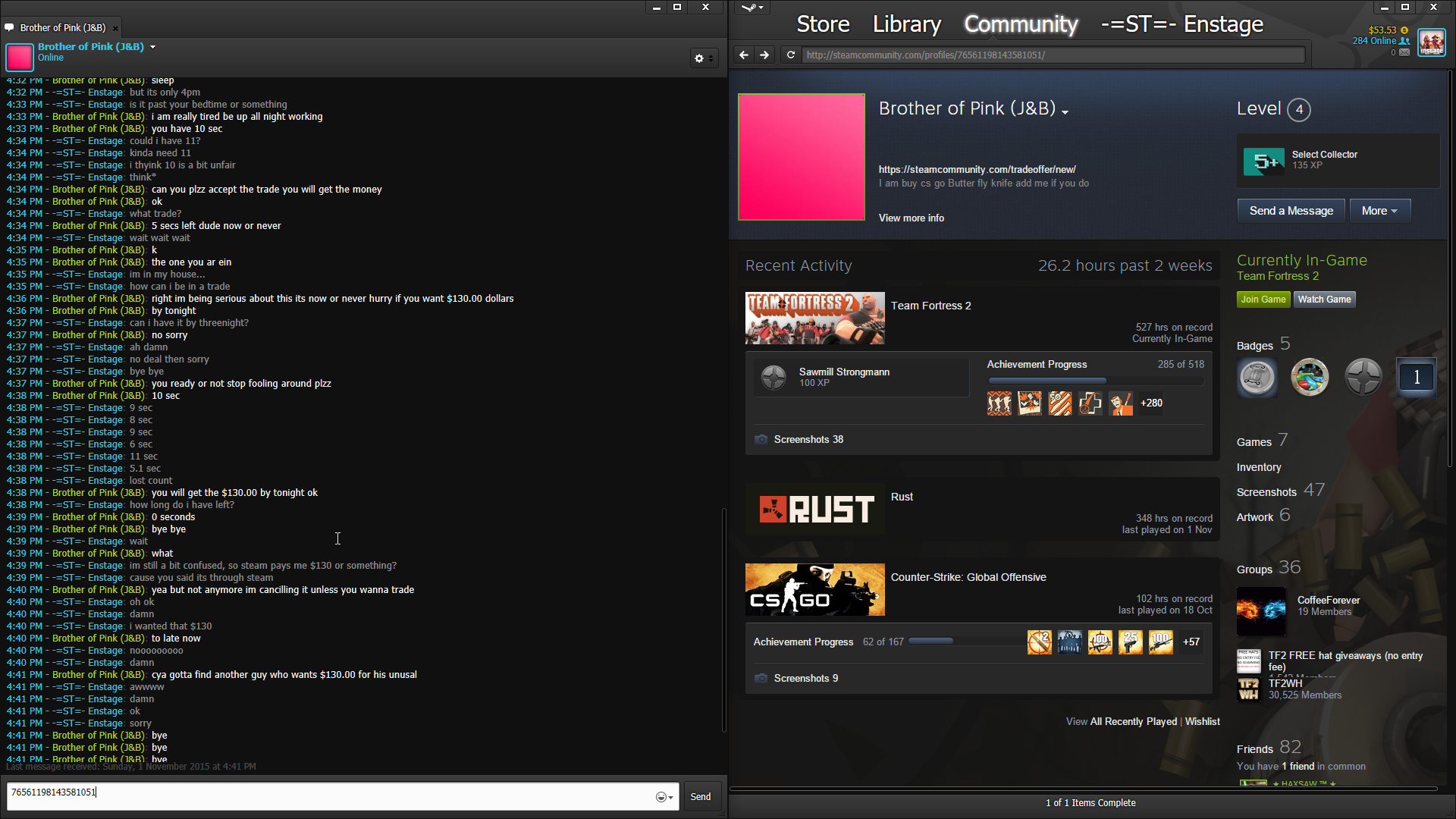
Task: Click the browser forward arrow
Action: point(764,55)
